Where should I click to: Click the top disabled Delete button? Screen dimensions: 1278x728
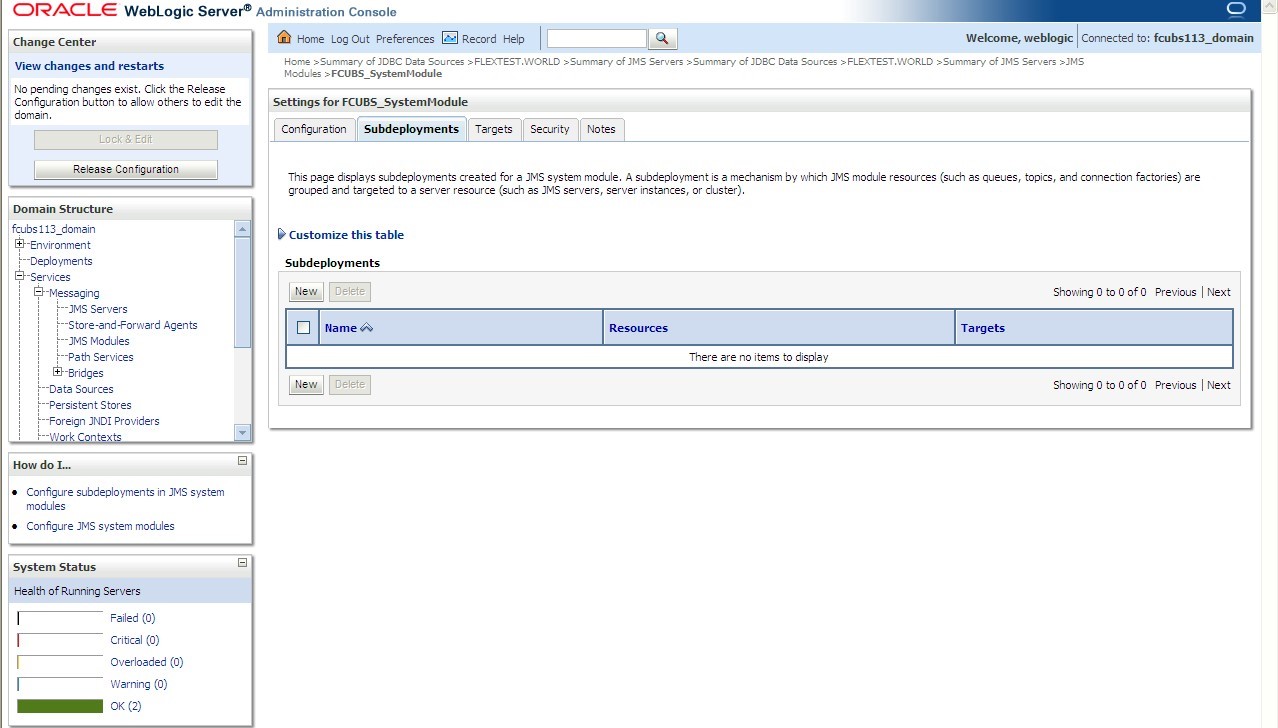click(350, 292)
